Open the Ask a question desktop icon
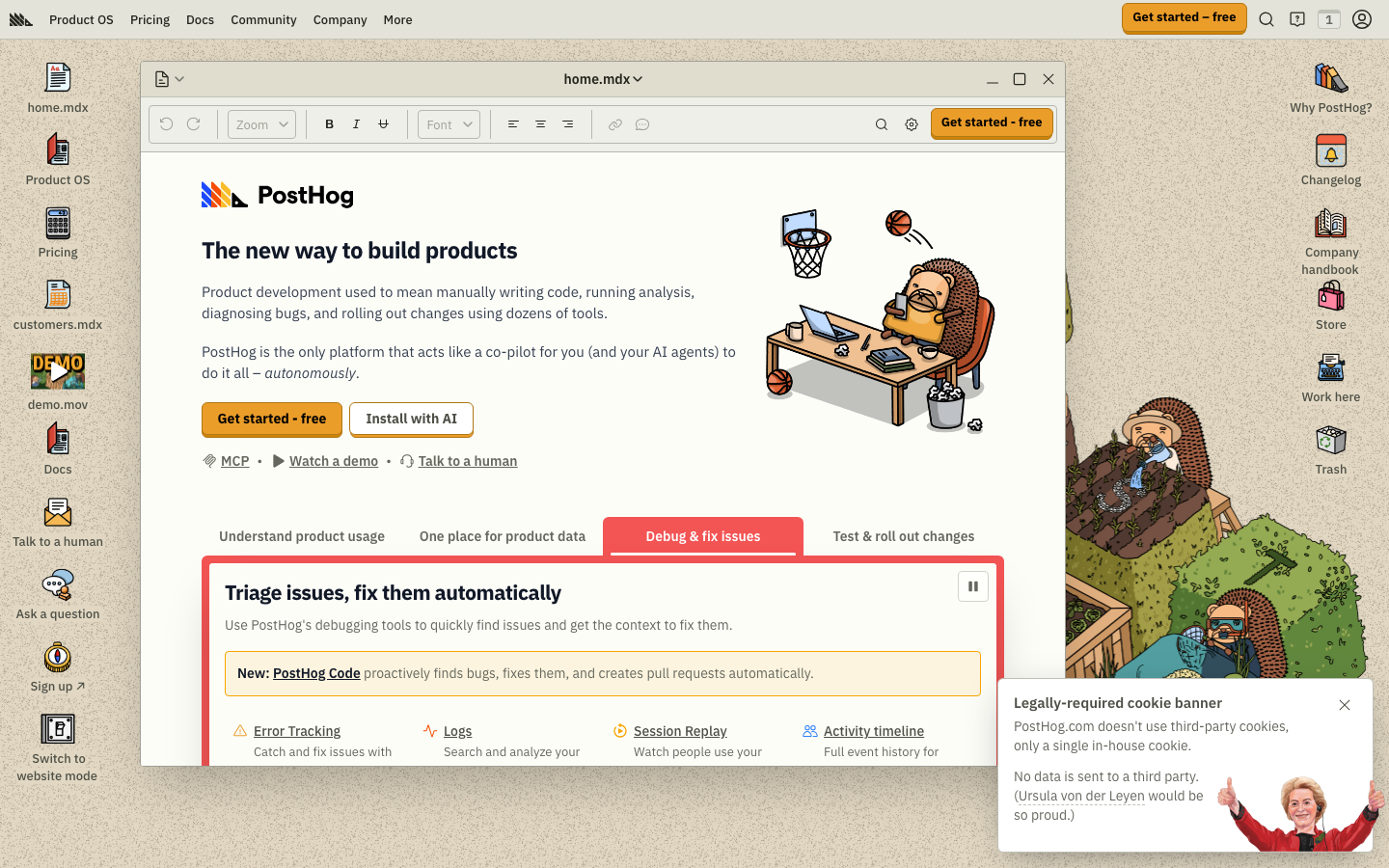The height and width of the screenshot is (868, 1389). 58,594
